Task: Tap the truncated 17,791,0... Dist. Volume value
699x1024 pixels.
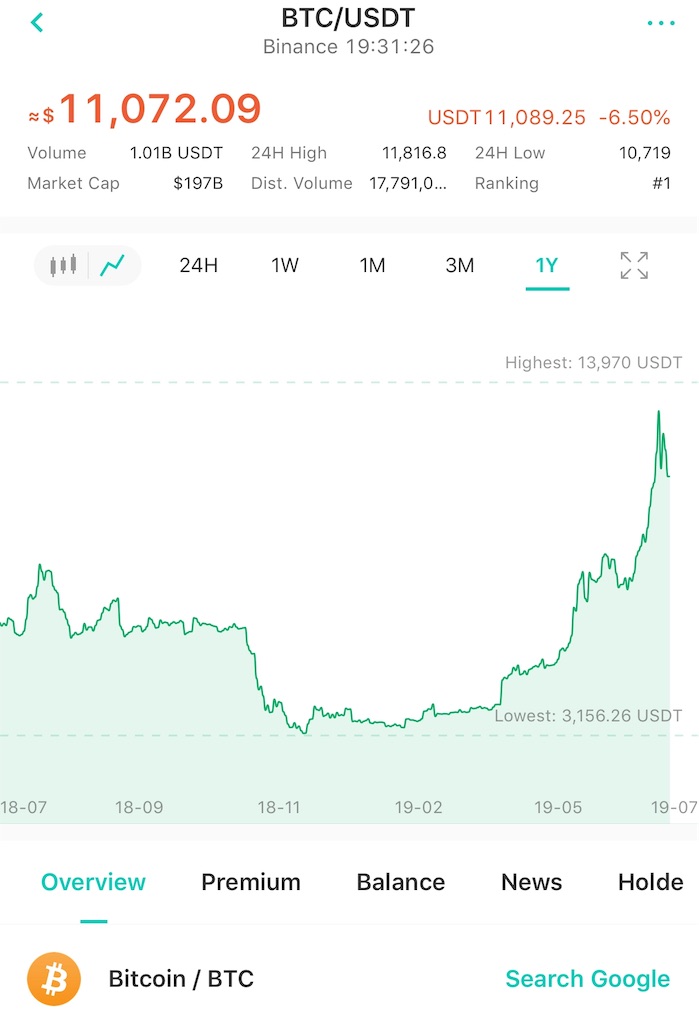Action: click(x=408, y=184)
